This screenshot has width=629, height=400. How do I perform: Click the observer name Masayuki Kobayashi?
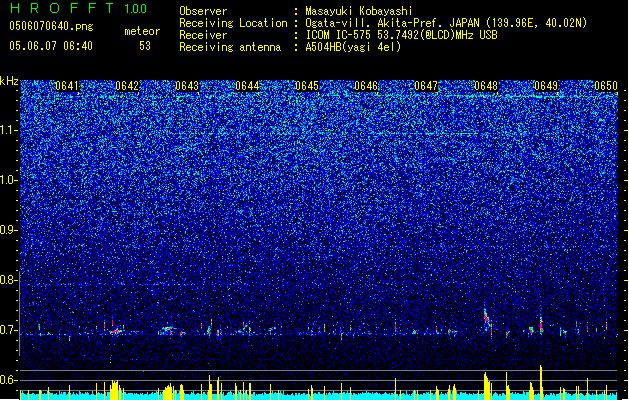[358, 11]
